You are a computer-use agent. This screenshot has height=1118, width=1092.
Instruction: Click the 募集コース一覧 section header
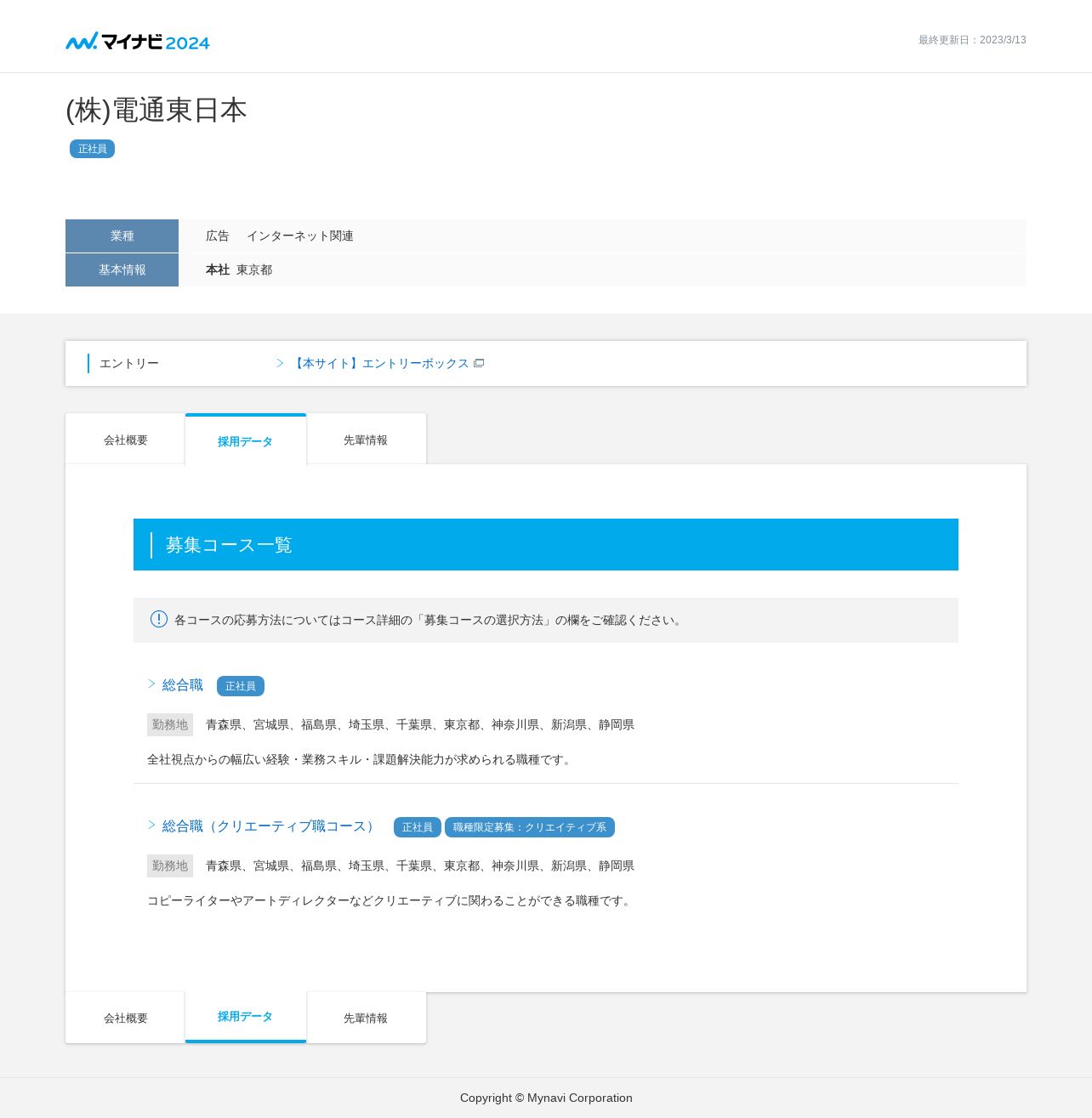pos(546,544)
